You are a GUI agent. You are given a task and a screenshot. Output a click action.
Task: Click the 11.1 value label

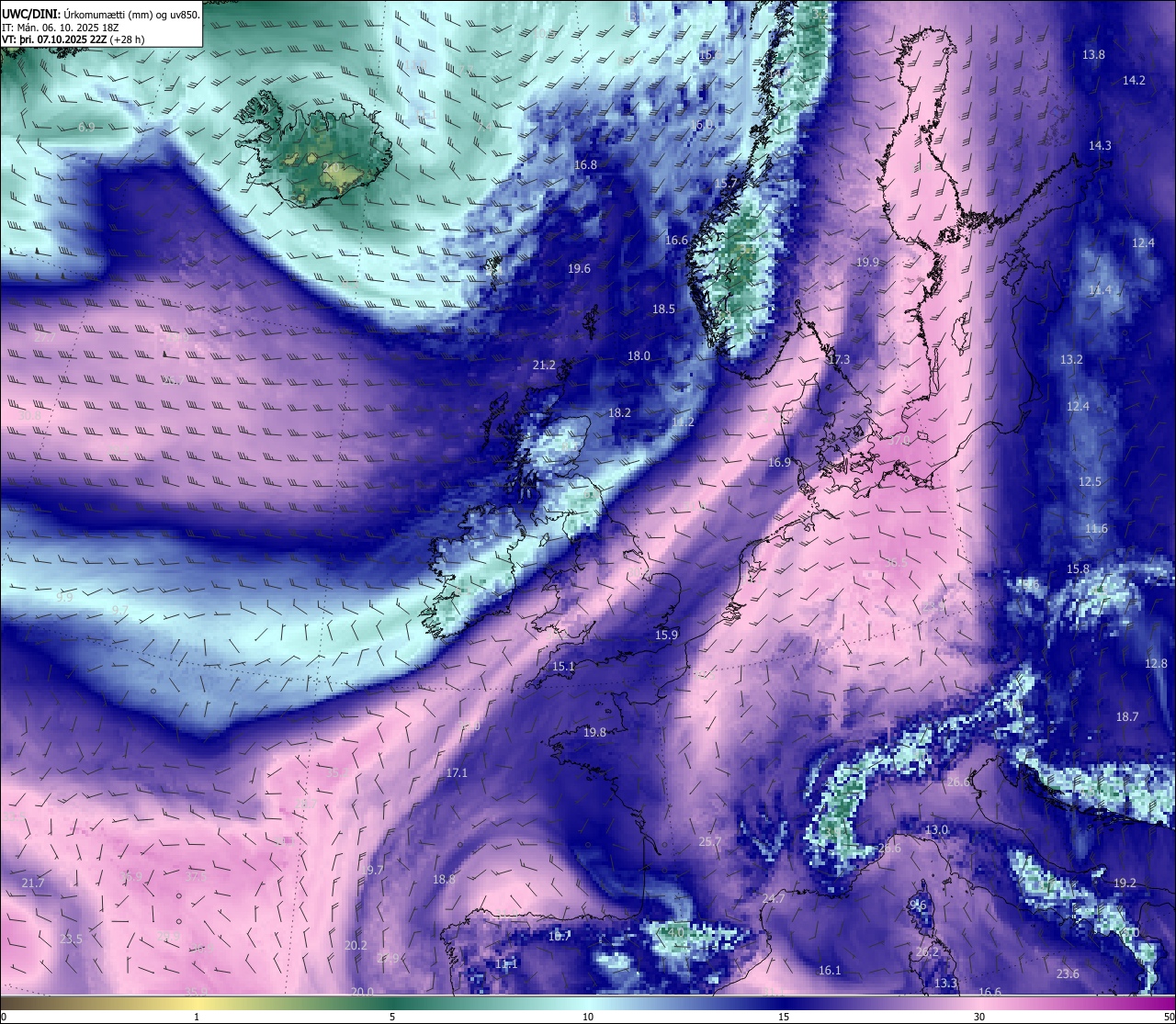point(506,964)
